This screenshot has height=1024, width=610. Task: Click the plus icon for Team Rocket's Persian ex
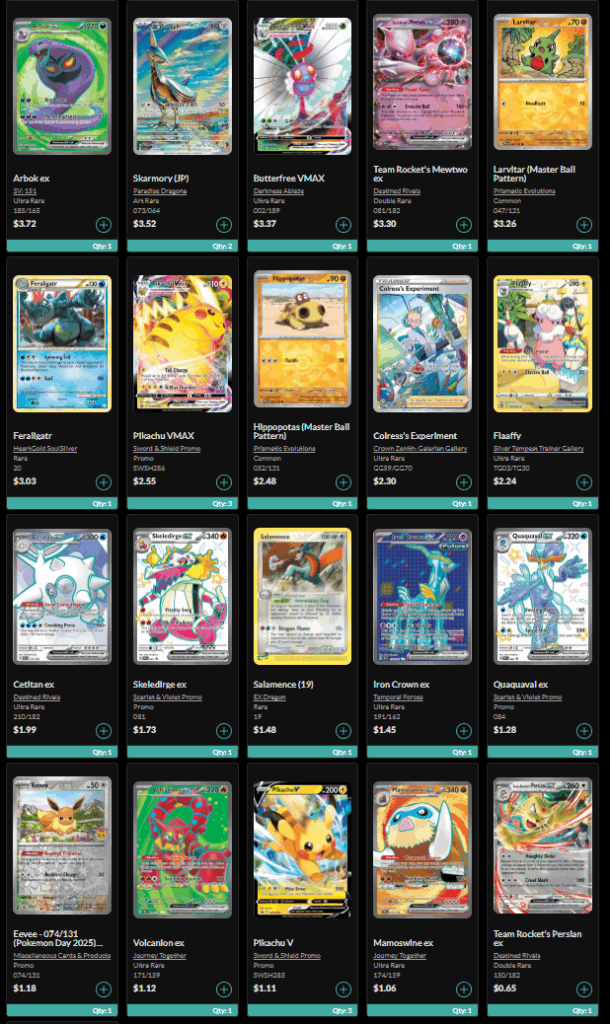click(x=584, y=989)
